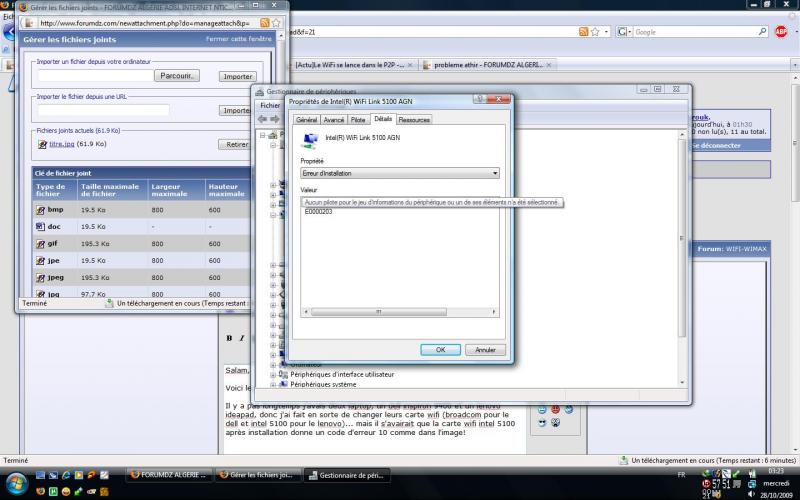Click the Google search field
The height and width of the screenshot is (500, 800).
click(x=695, y=32)
